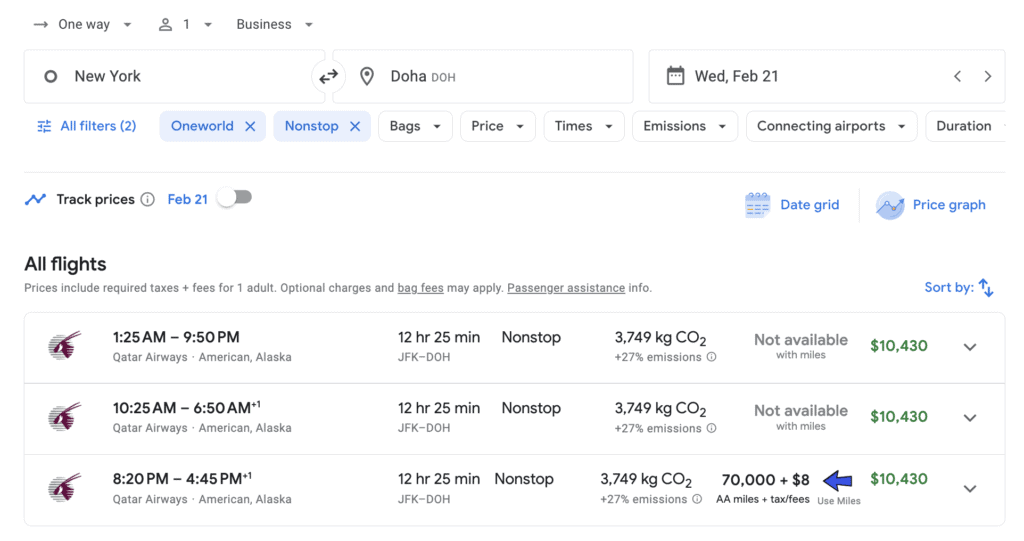Open the Business cabin class dropdown
Screen dimensions: 1024x541
(274, 24)
